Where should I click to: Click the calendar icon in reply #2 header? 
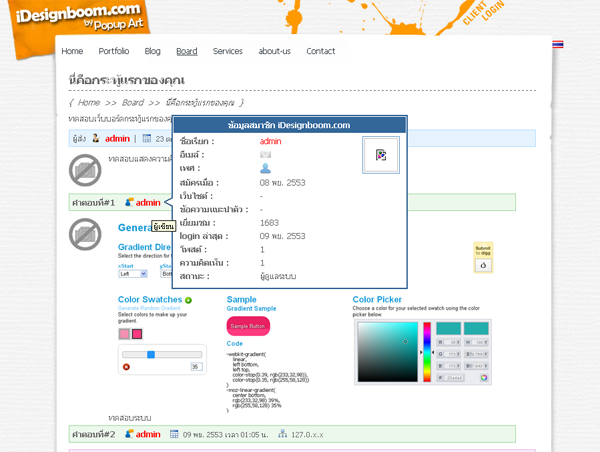pyautogui.click(x=174, y=434)
